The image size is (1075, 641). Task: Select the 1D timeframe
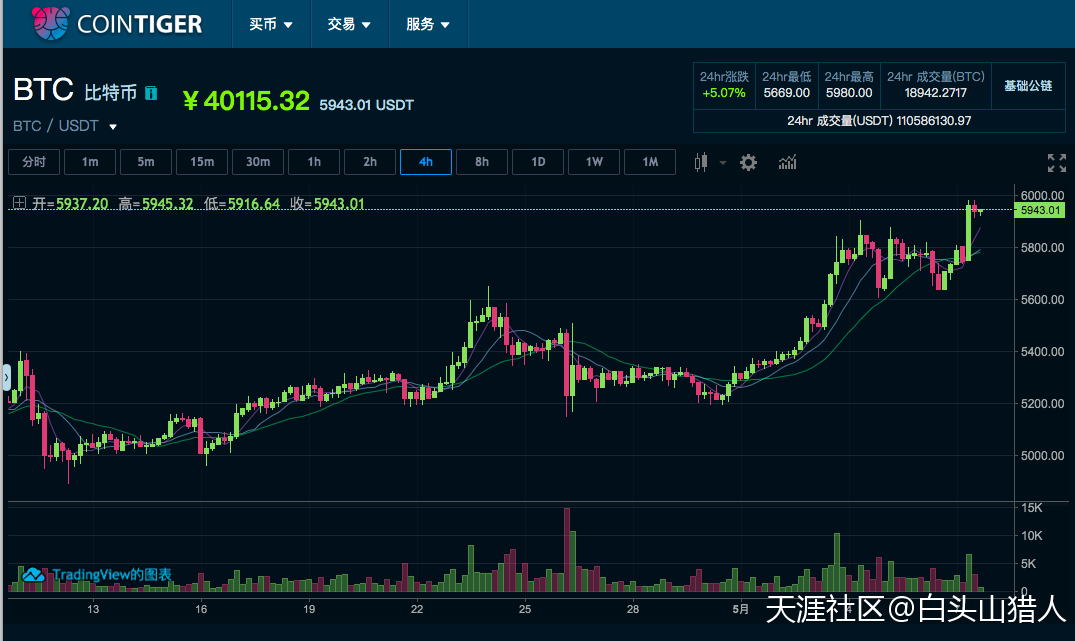coord(538,161)
